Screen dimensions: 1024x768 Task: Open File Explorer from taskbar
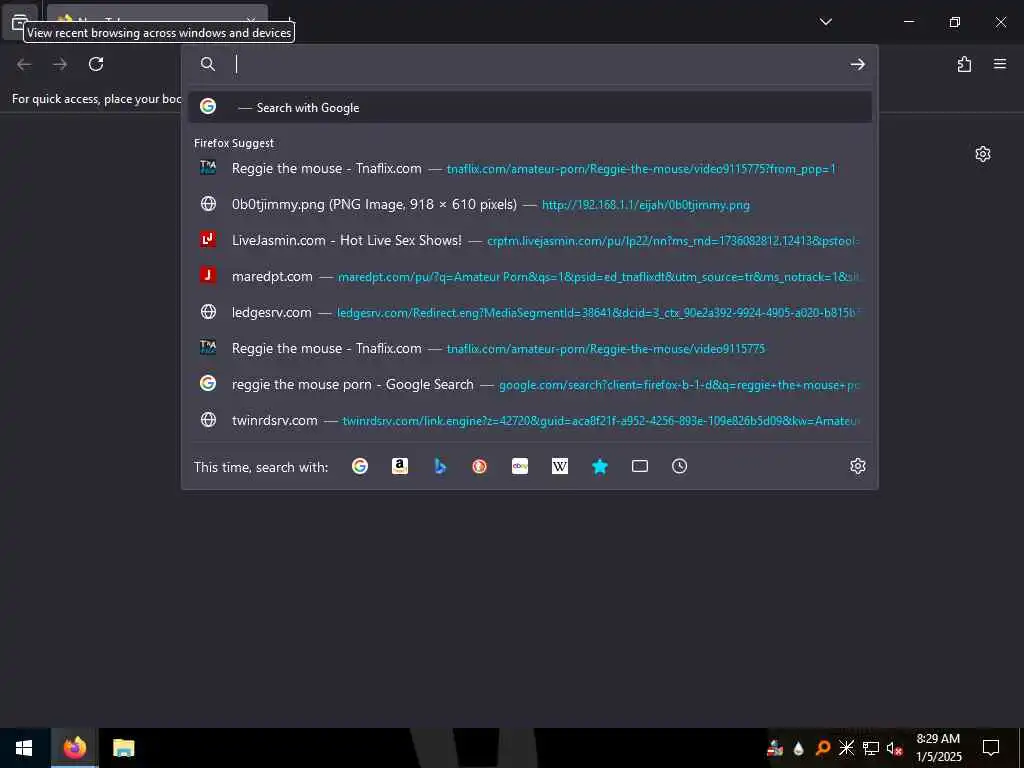(x=123, y=748)
